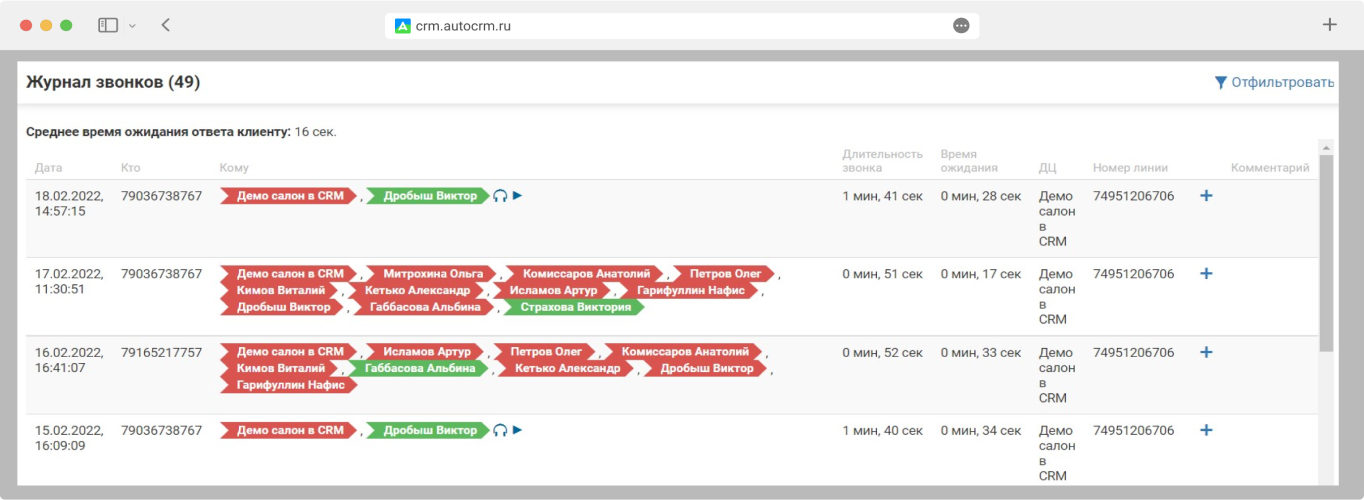Add comment to 18.02.2022 call with plus

point(1206,196)
